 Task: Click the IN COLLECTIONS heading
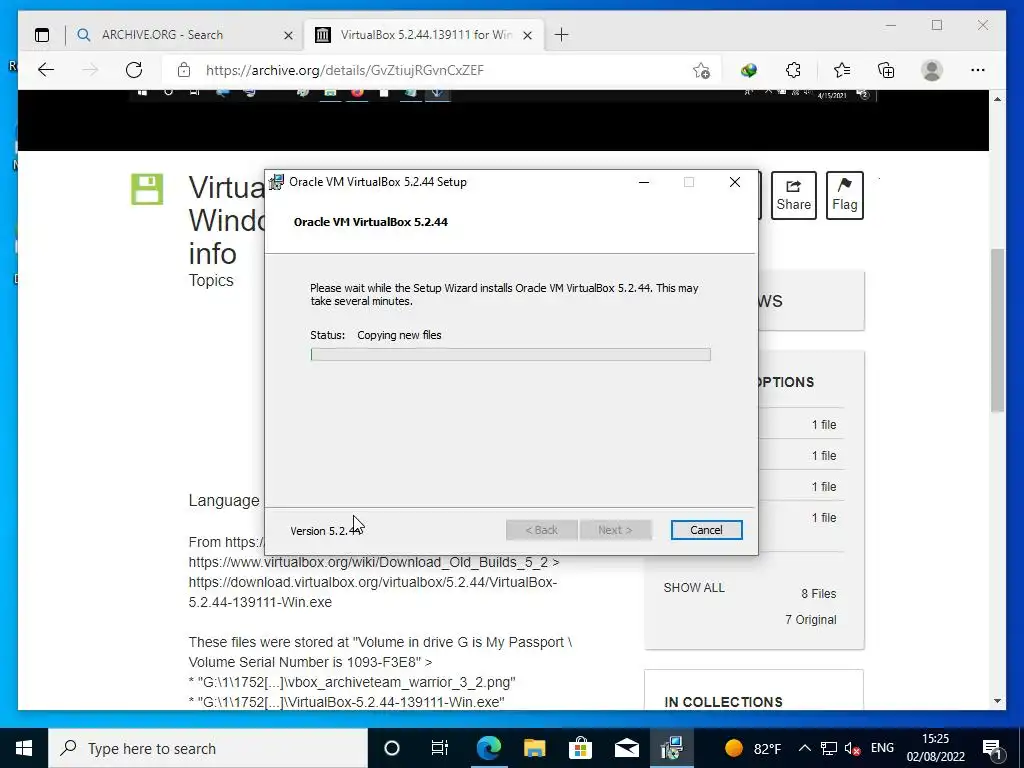723,702
